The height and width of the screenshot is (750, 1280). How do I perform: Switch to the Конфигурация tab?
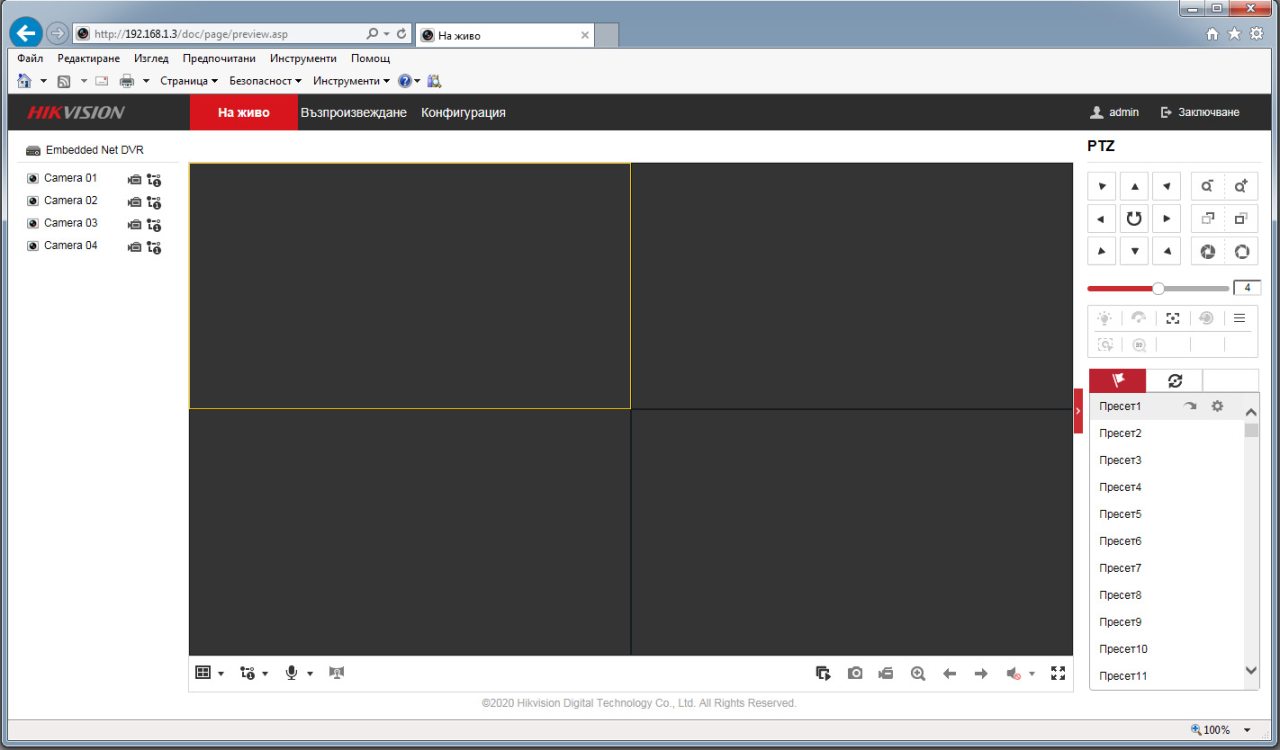463,113
